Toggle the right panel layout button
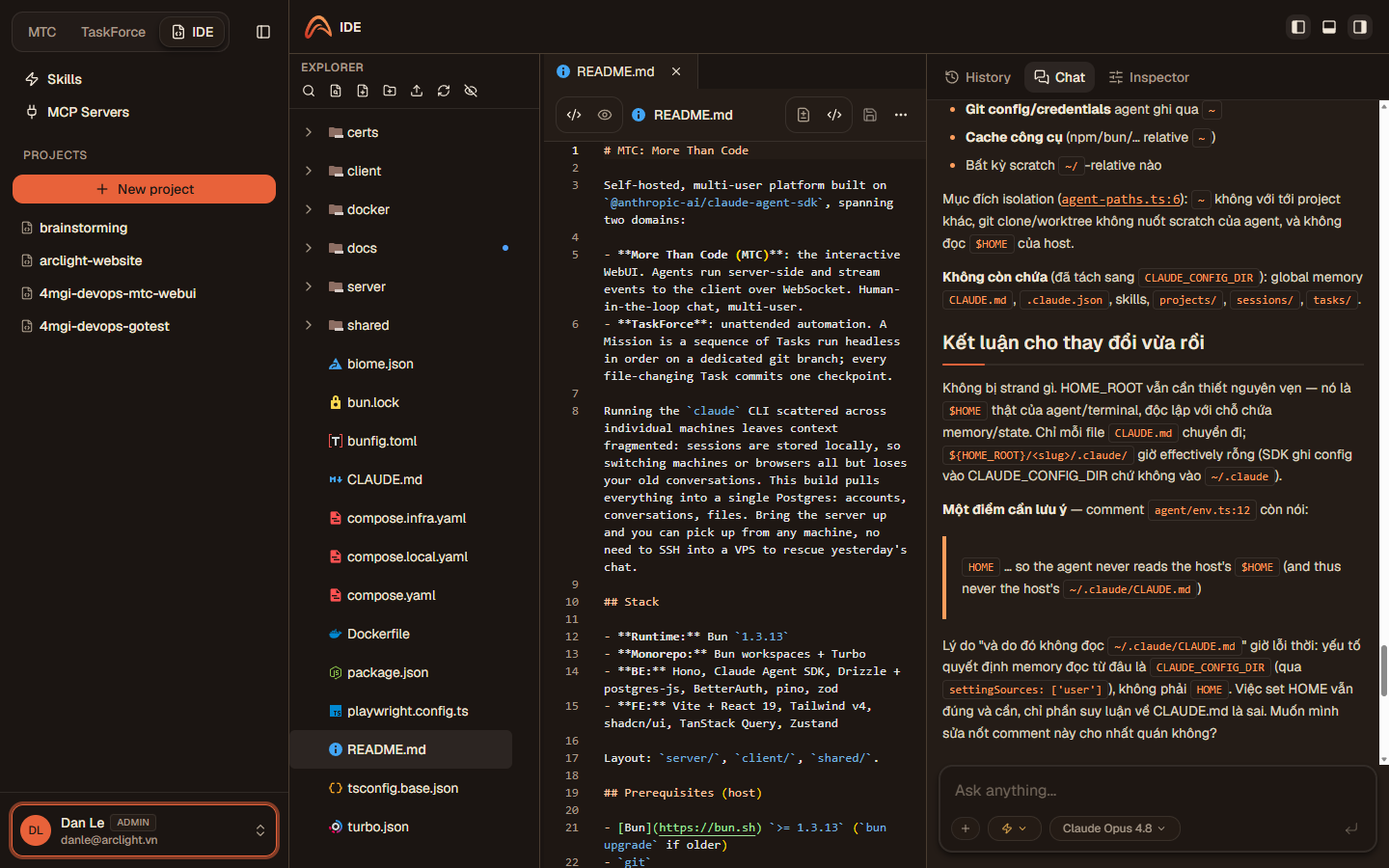This screenshot has width=1389, height=868. 1360,27
